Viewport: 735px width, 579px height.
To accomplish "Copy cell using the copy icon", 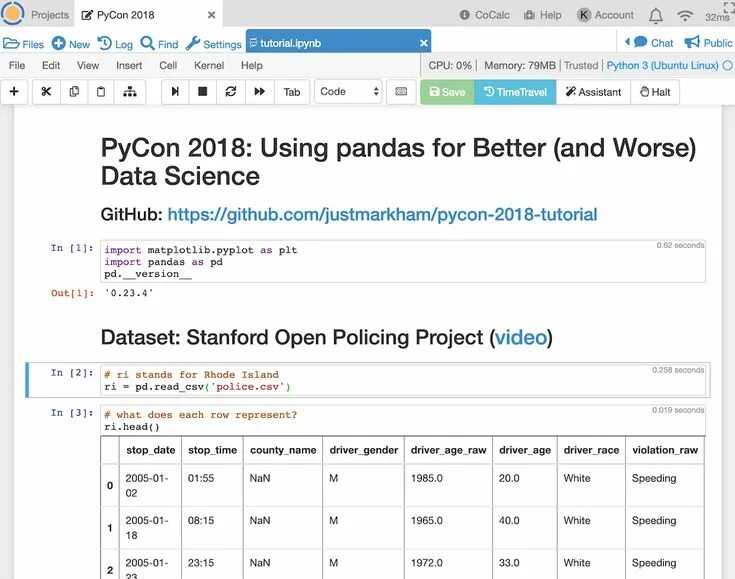I will (x=74, y=91).
